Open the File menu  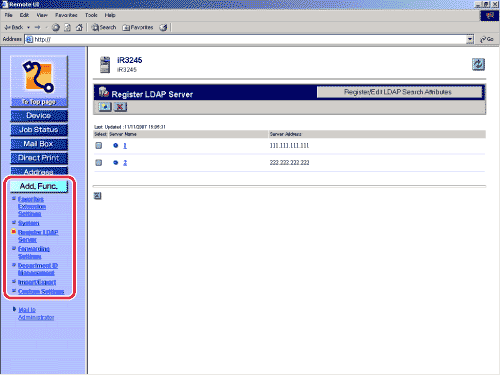click(8, 15)
